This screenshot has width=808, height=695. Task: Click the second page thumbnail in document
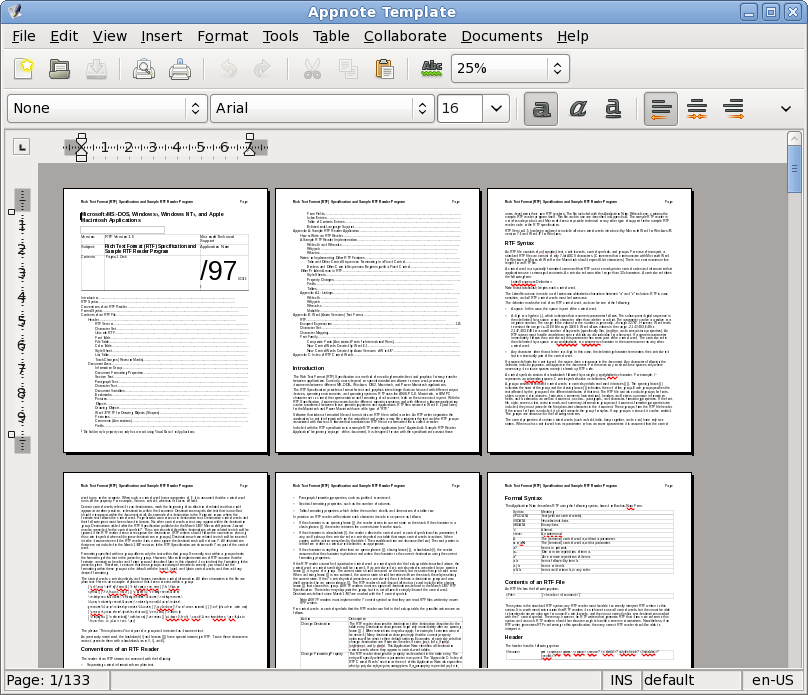[378, 320]
